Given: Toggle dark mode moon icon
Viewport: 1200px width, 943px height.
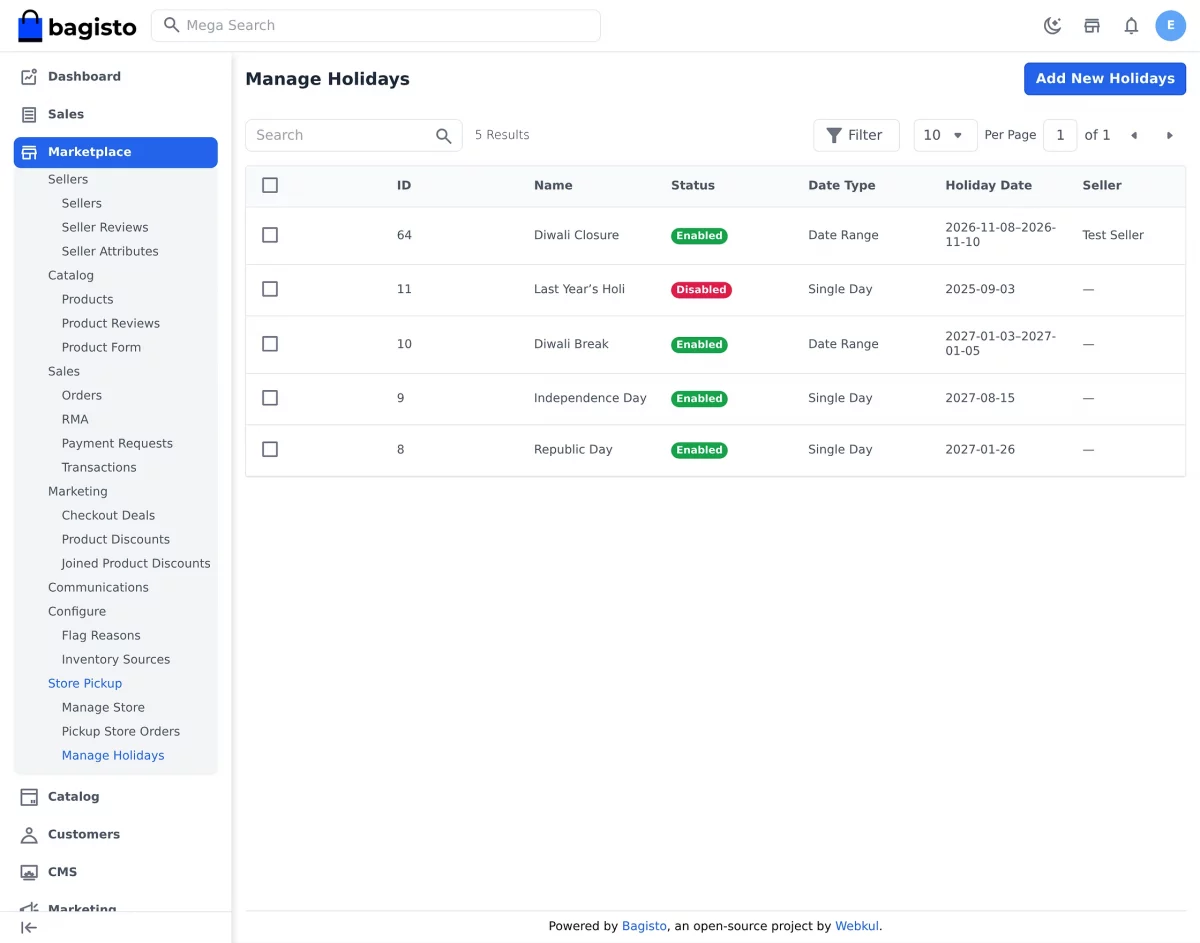Looking at the screenshot, I should click(1052, 26).
